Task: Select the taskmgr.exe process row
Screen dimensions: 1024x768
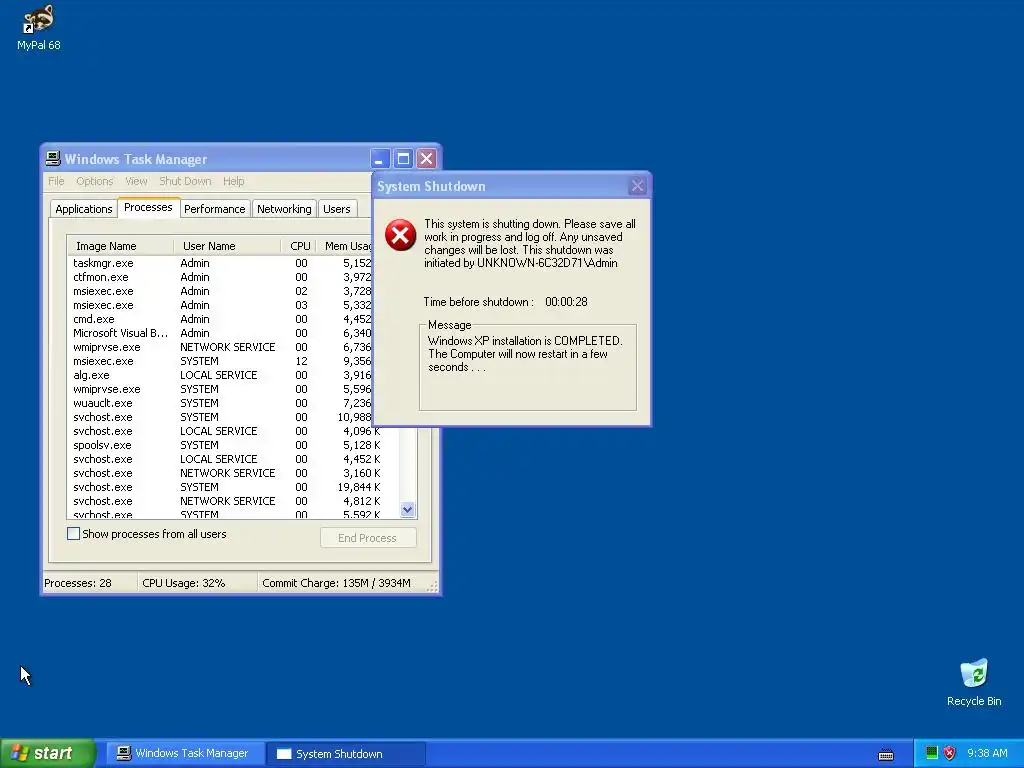Action: point(220,263)
